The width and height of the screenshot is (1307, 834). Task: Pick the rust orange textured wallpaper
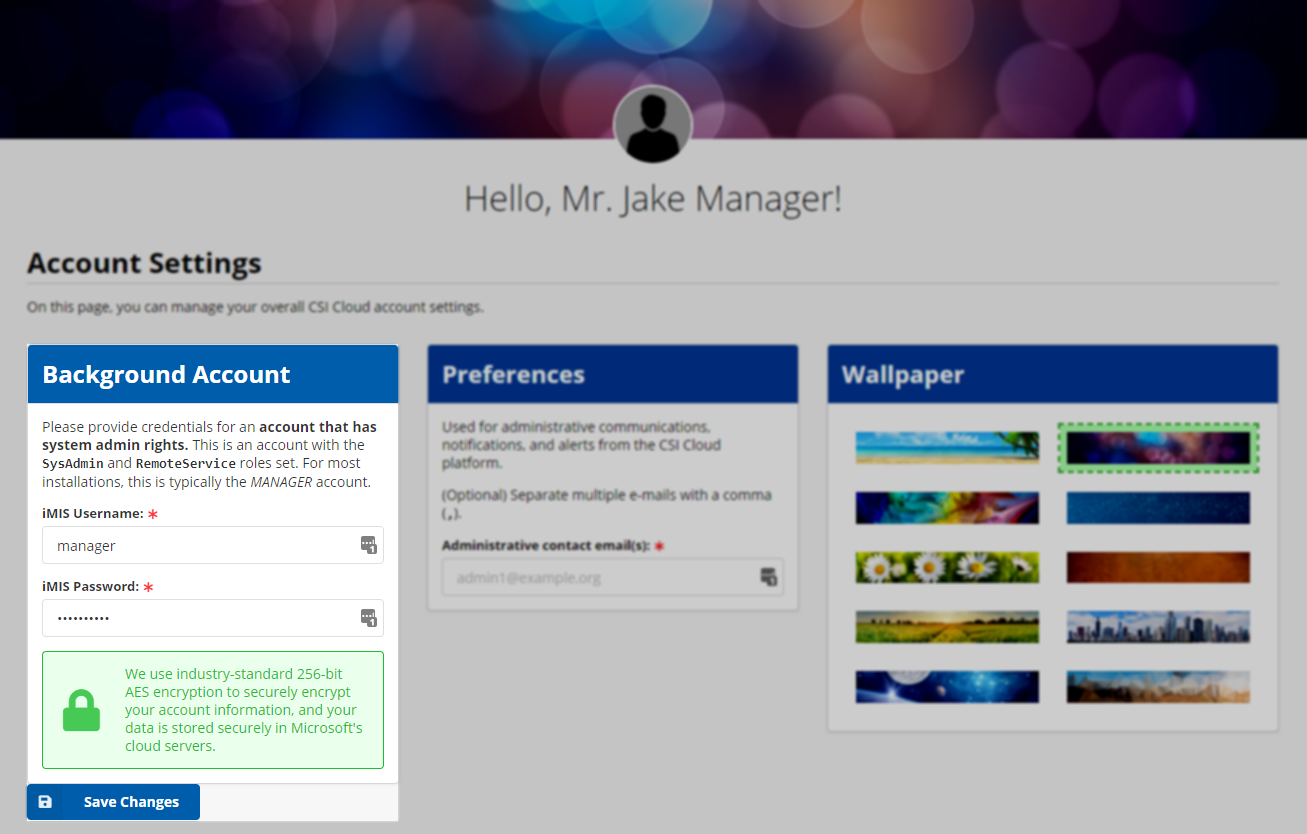[x=1158, y=567]
